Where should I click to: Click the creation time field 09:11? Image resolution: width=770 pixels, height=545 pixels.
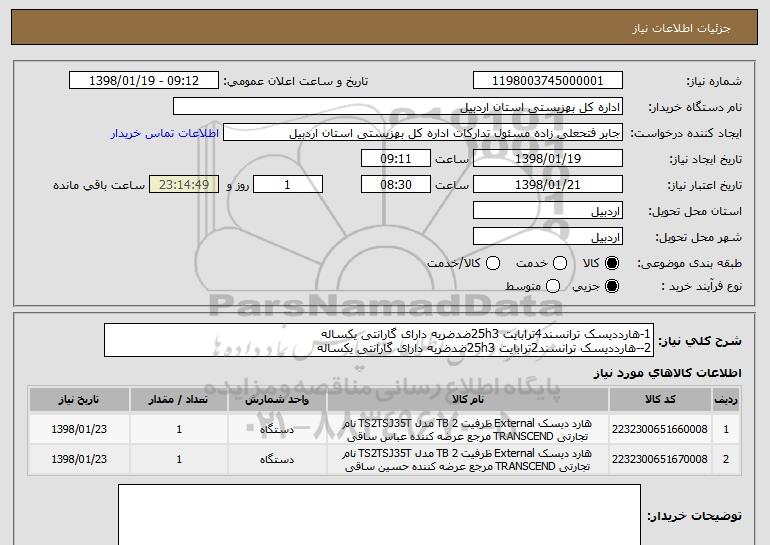[x=396, y=159]
